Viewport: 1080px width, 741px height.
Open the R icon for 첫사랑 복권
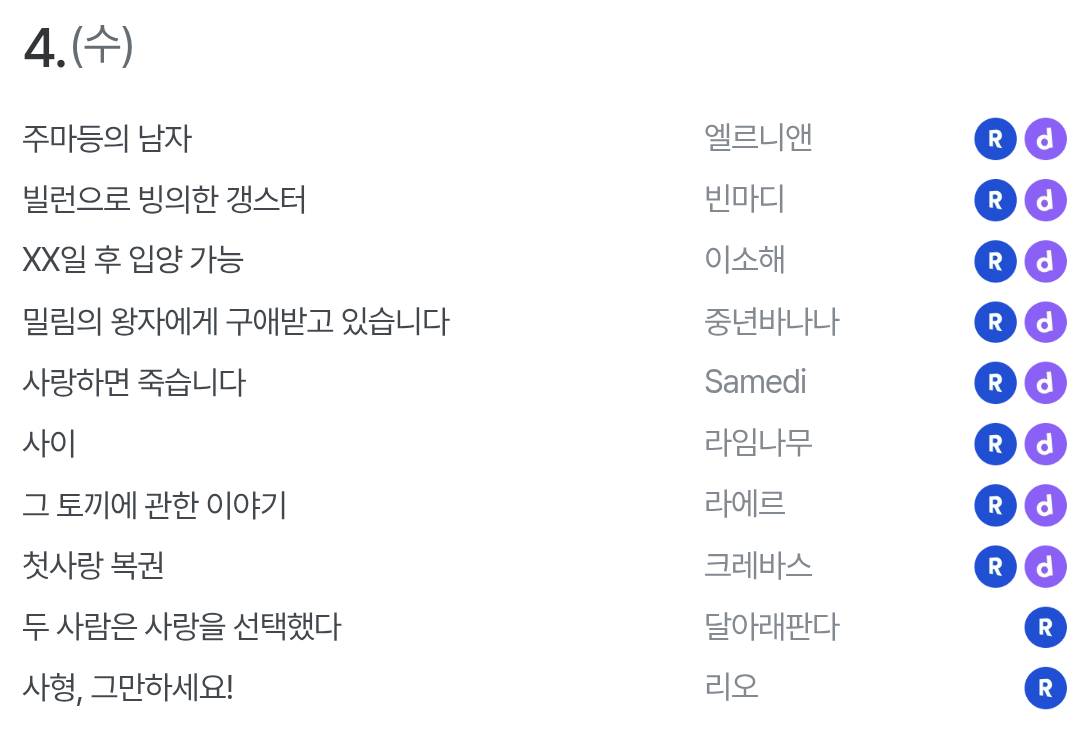pos(995,566)
